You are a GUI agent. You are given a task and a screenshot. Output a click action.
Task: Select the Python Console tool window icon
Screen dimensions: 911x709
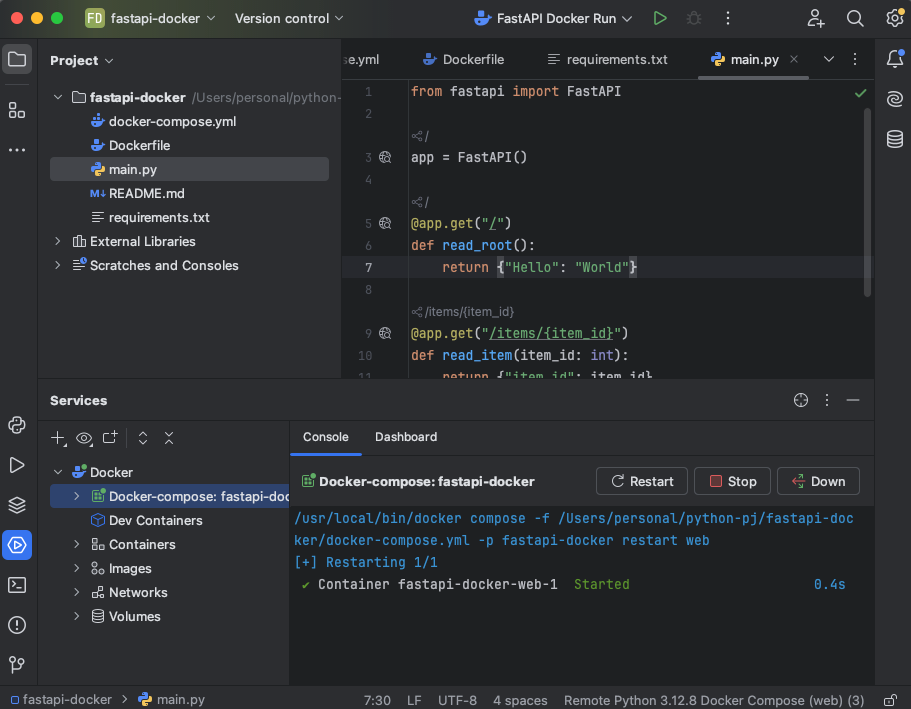(16, 425)
